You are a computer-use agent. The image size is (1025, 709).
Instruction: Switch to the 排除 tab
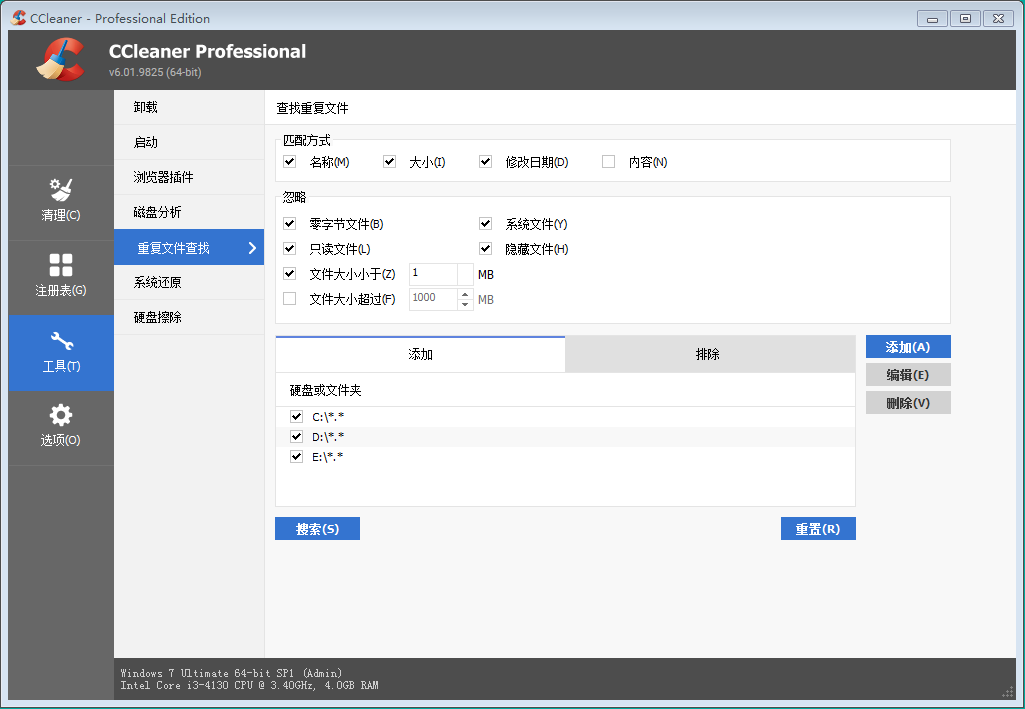pos(708,354)
